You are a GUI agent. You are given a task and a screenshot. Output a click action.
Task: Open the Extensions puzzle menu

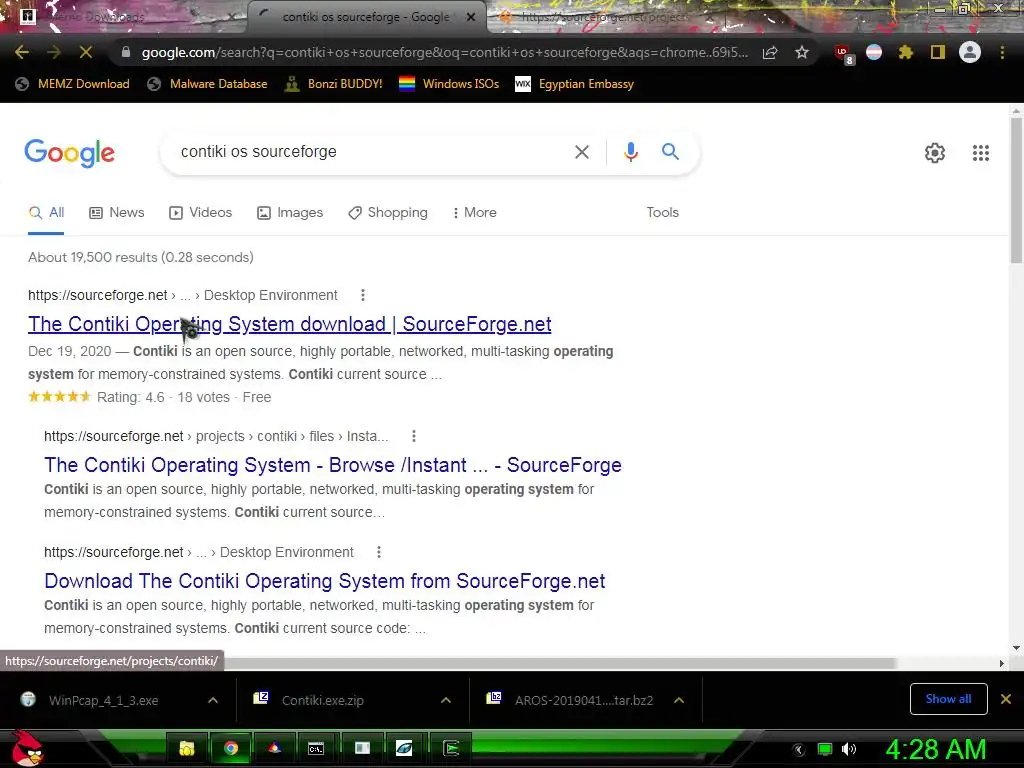tap(906, 52)
